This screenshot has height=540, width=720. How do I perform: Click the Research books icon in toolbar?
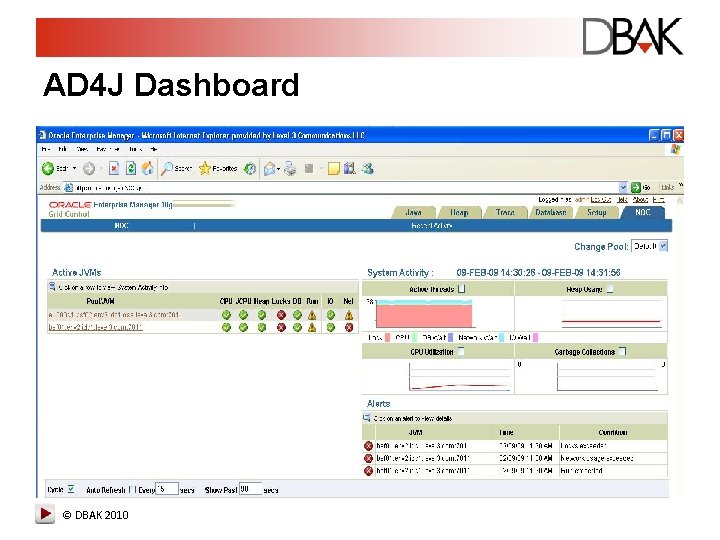350,169
